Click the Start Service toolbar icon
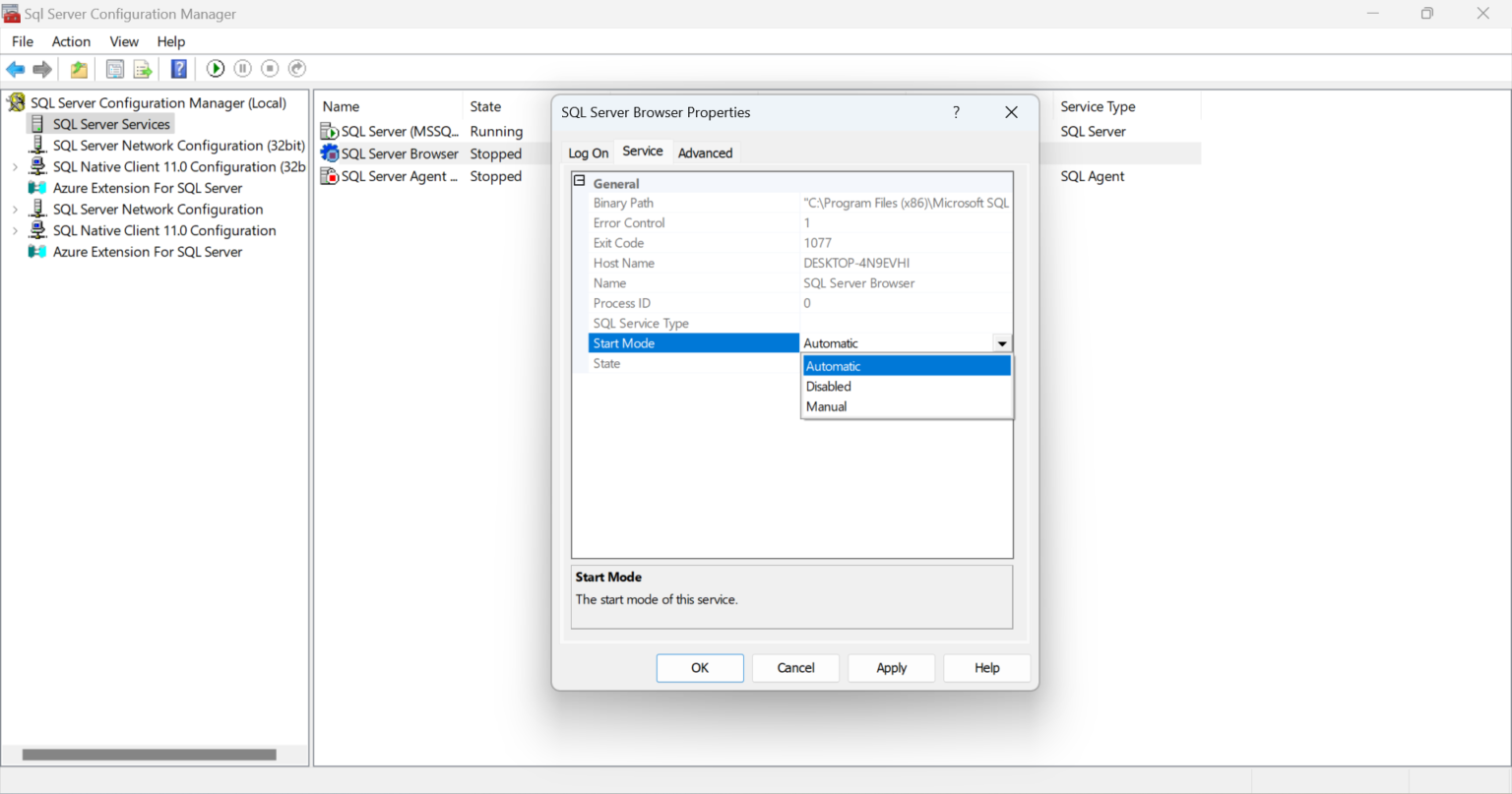 [x=215, y=68]
